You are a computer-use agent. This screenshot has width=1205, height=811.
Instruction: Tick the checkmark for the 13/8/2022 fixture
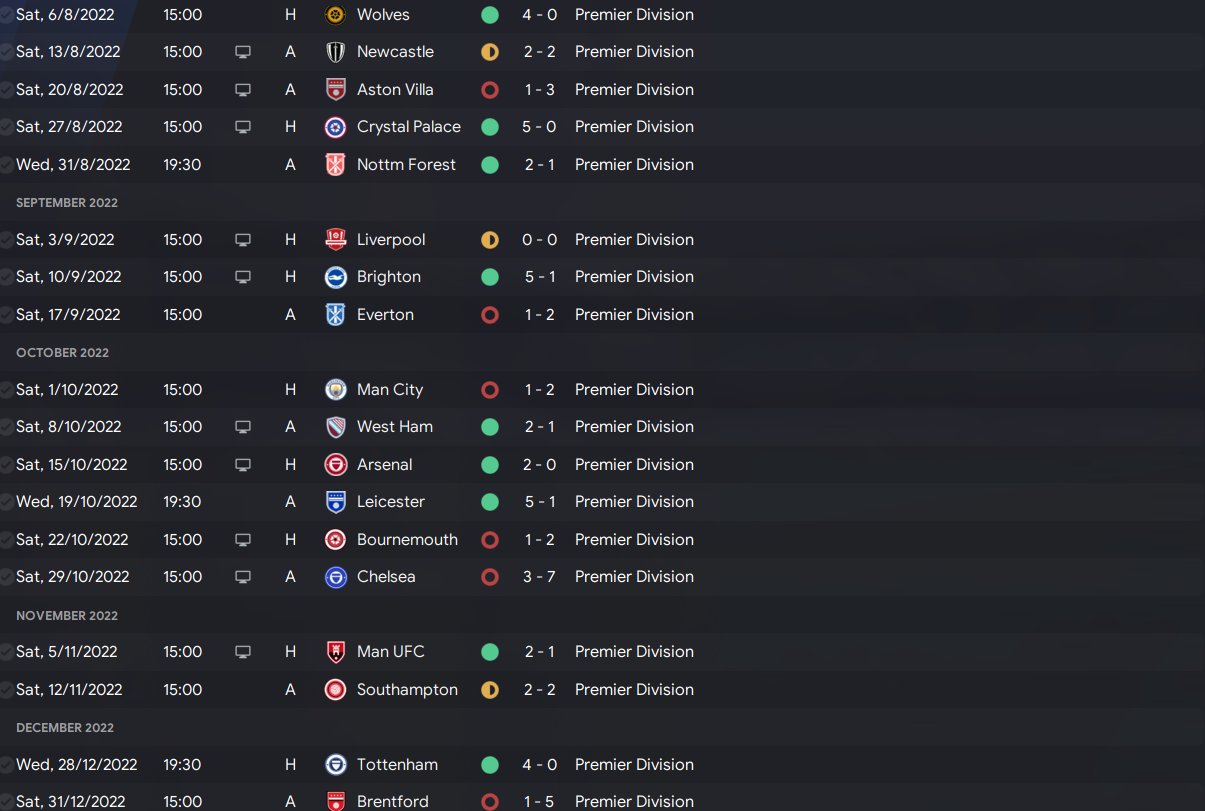(x=6, y=52)
